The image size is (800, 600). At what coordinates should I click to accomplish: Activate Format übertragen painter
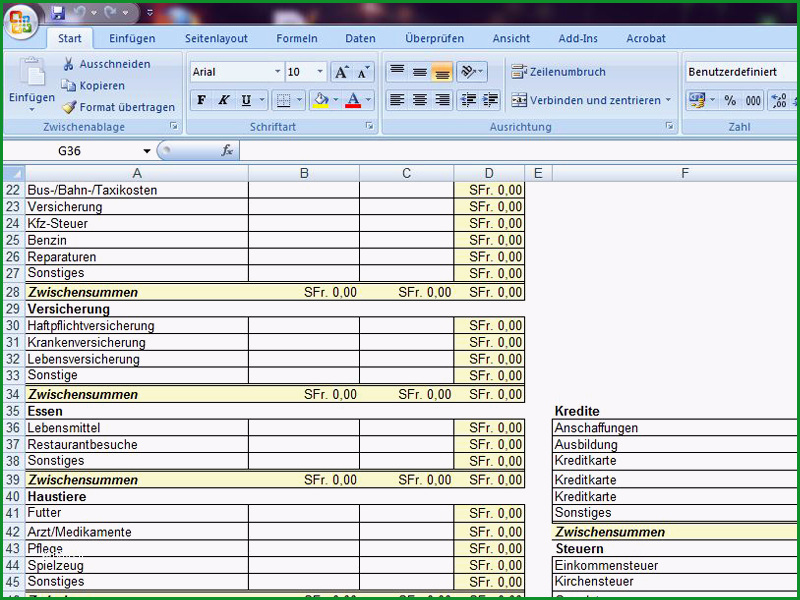(x=118, y=107)
